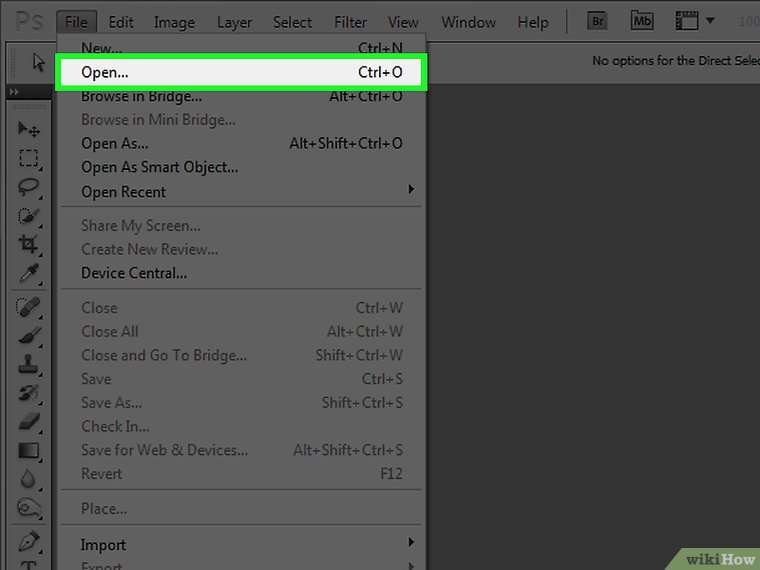760x570 pixels.
Task: Choose the Crop tool
Action: pos(28,245)
